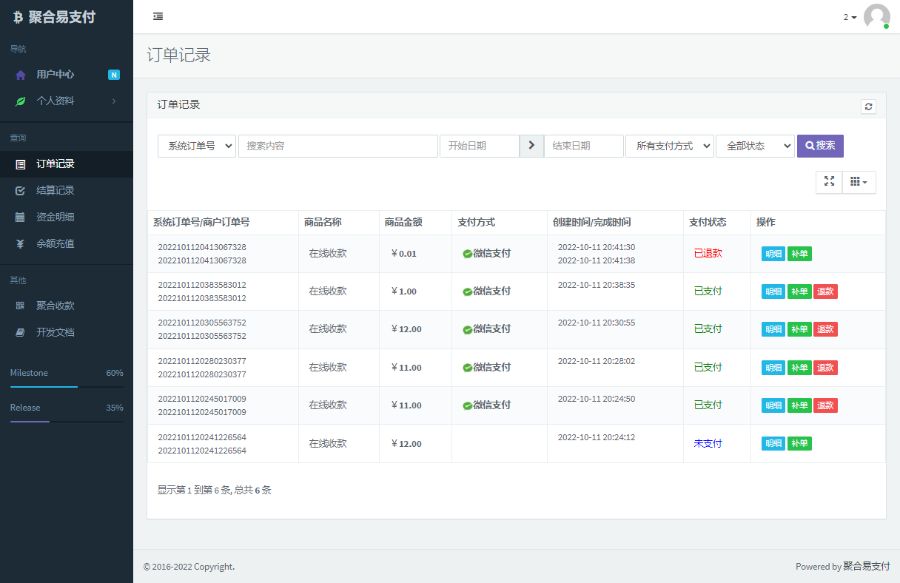
Task: Click the WeChat pay icon in ¥1.00 row
Action: pos(467,292)
